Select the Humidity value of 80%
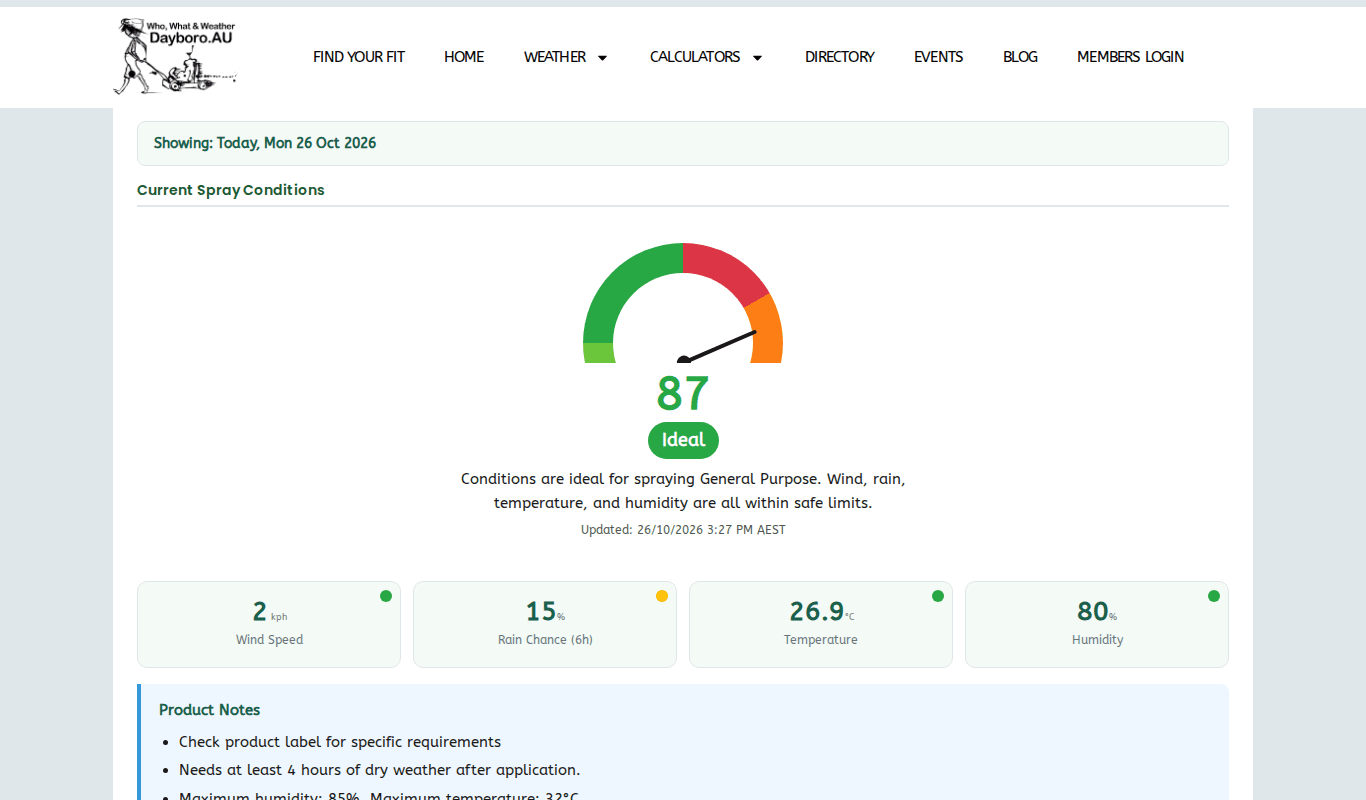The width and height of the screenshot is (1366, 800). click(x=1097, y=611)
